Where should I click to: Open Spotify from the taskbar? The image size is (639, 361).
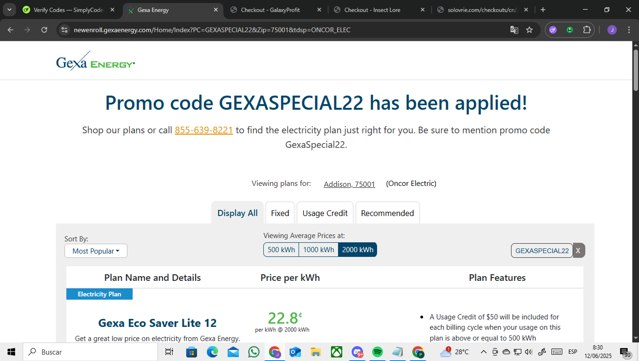[x=378, y=352]
